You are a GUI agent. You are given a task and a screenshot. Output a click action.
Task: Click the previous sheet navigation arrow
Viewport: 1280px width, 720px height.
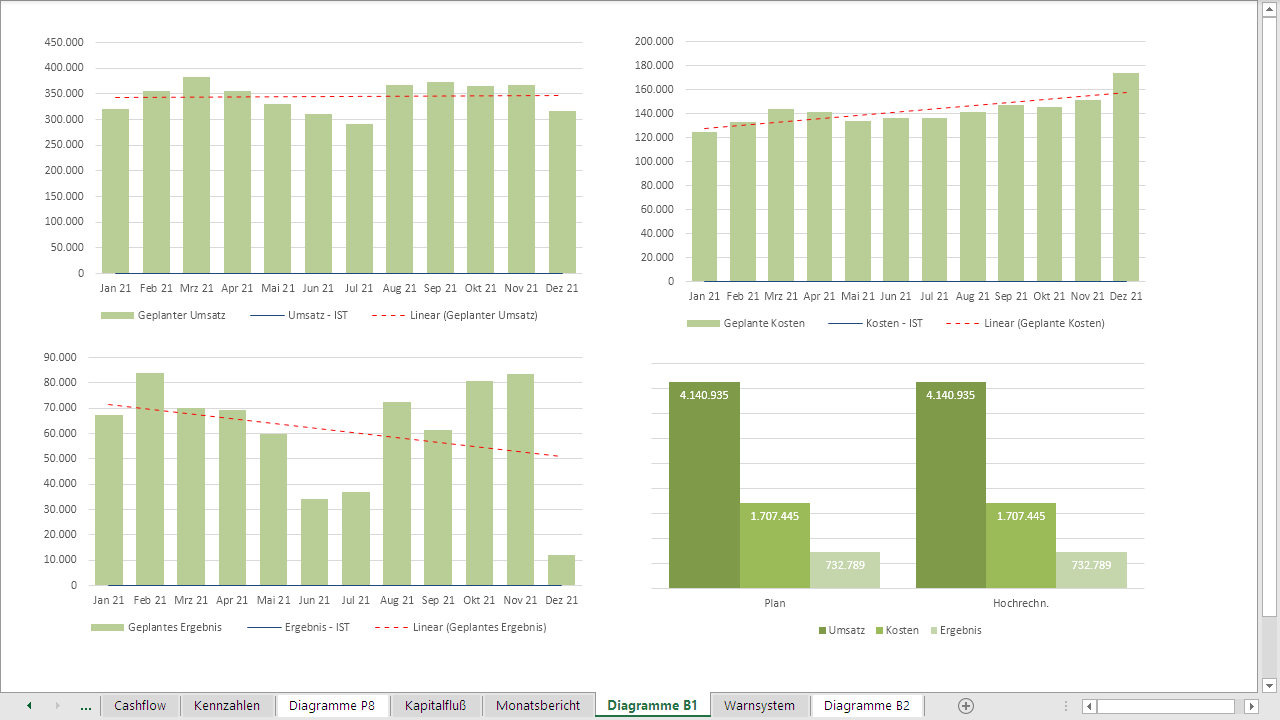[29, 706]
